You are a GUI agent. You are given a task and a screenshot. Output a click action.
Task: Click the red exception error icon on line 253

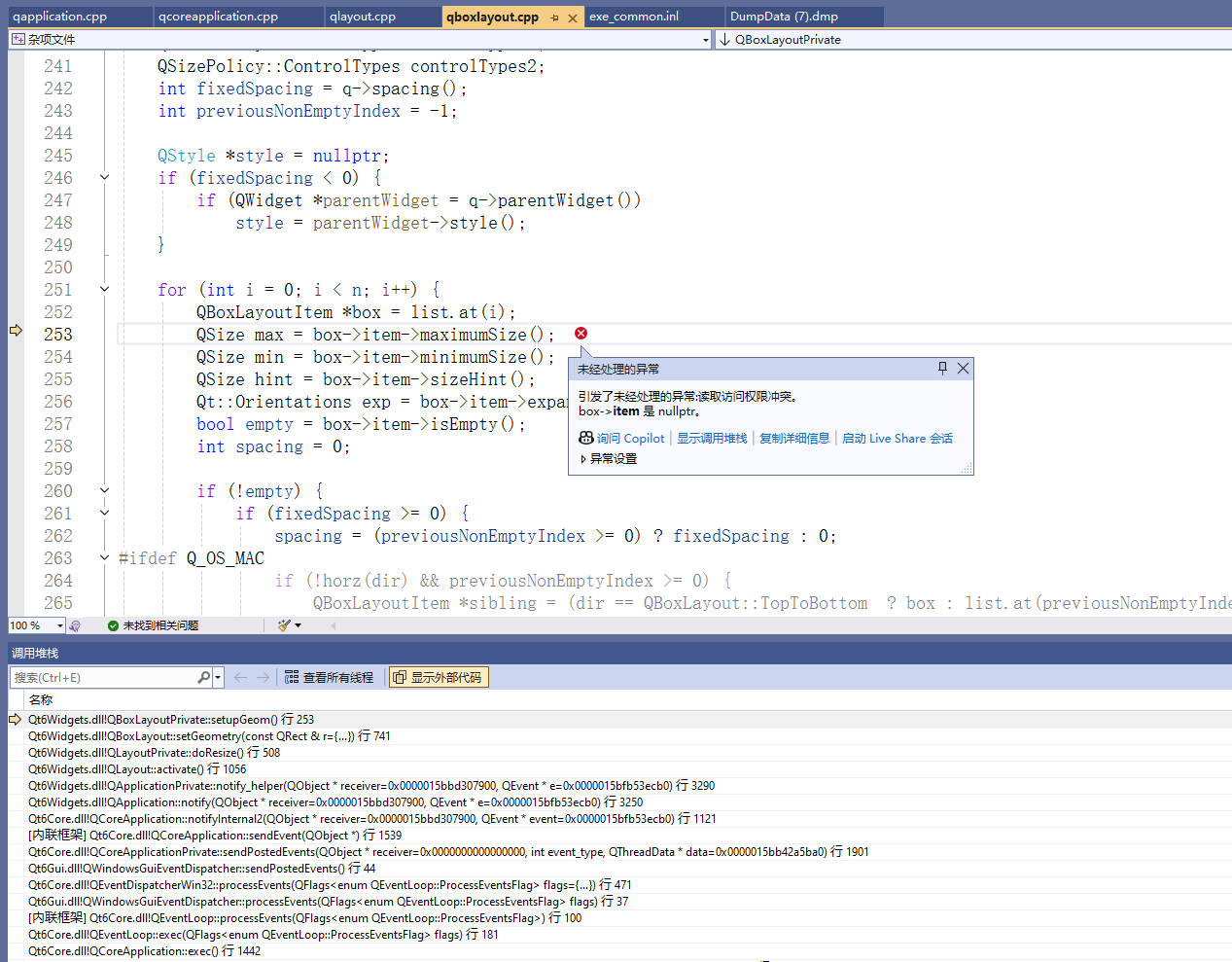581,334
